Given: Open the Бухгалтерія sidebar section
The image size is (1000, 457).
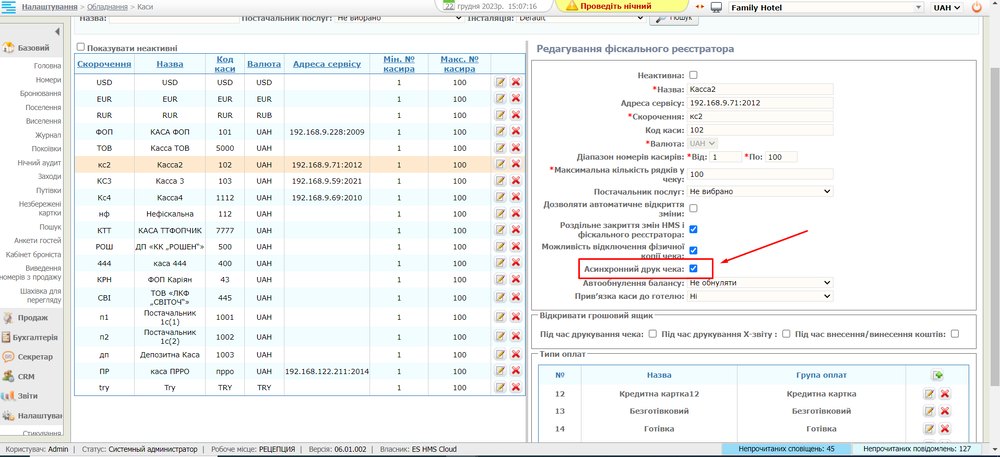Looking at the screenshot, I should point(36,337).
